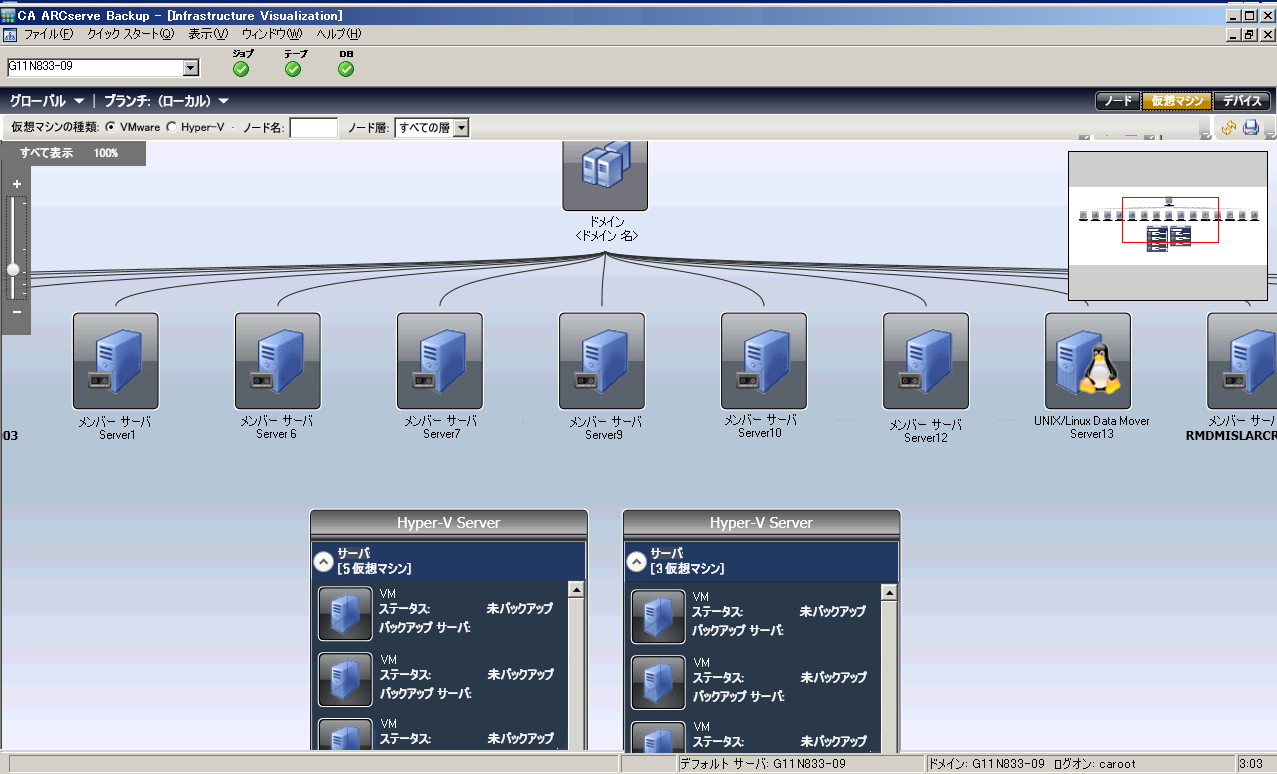Viewport: 1277px width, 774px height.
Task: Click the print icon in toolbar
Action: [1250, 128]
